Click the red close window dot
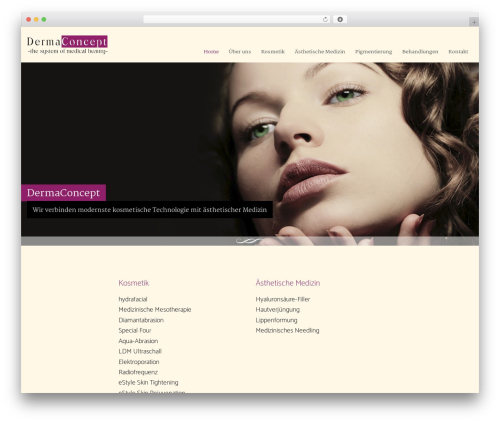Image resolution: width=500 pixels, height=423 pixels. (x=29, y=20)
